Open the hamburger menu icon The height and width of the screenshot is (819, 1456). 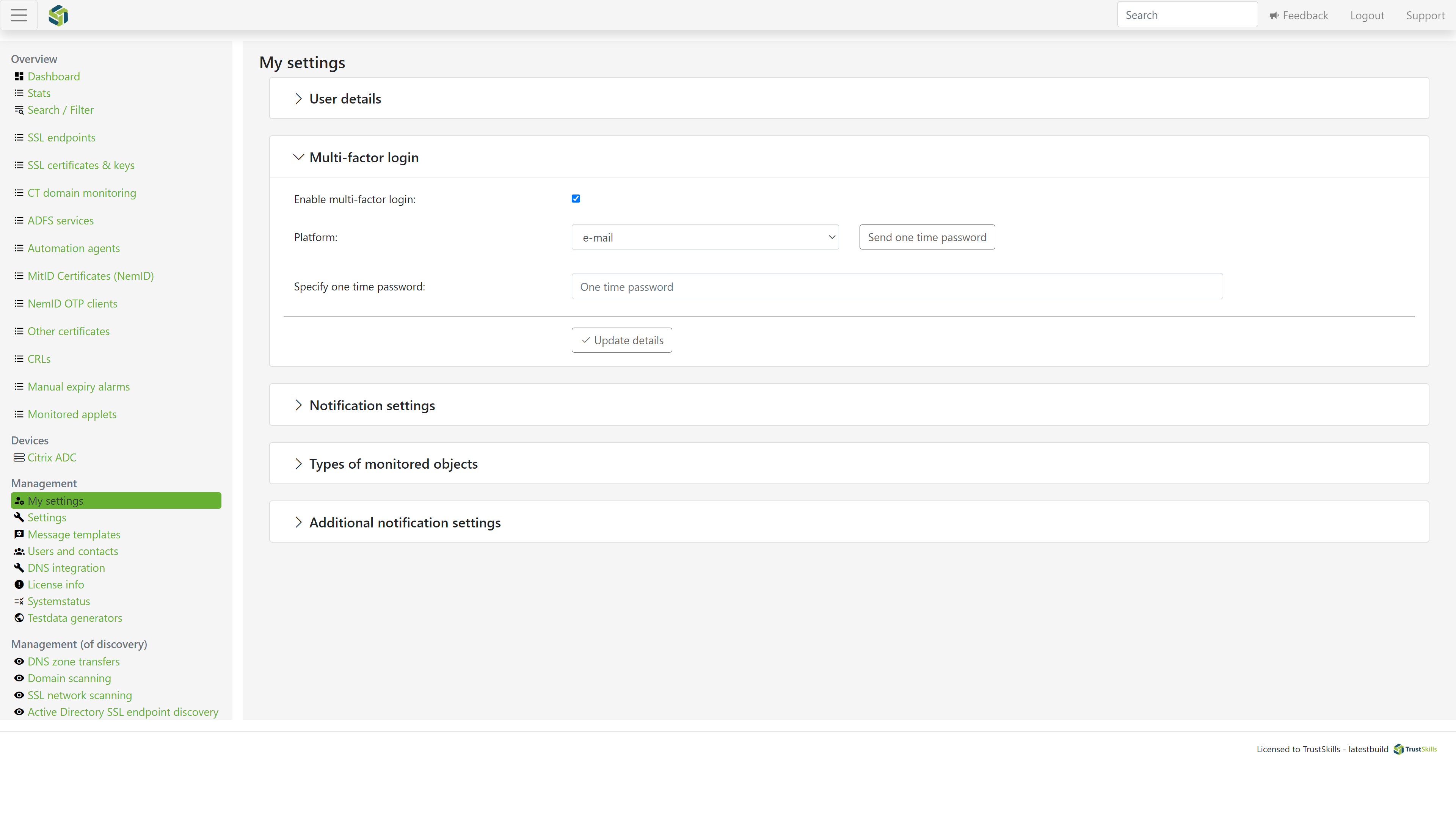pos(19,15)
